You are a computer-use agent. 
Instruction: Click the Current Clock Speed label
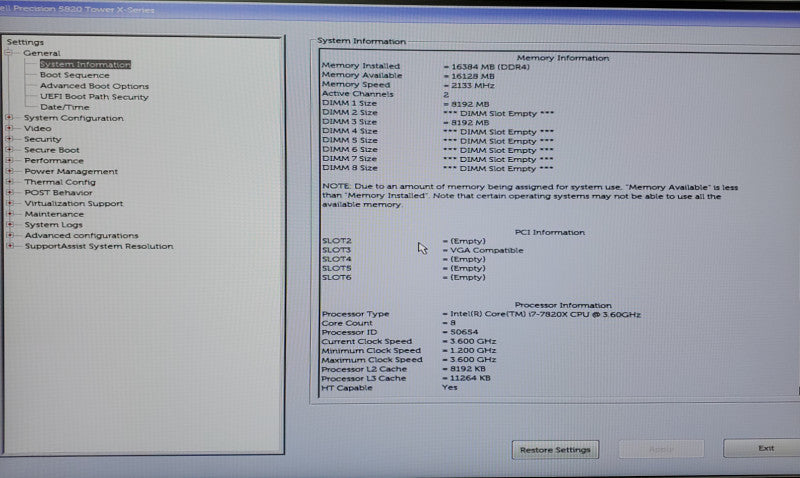(367, 341)
